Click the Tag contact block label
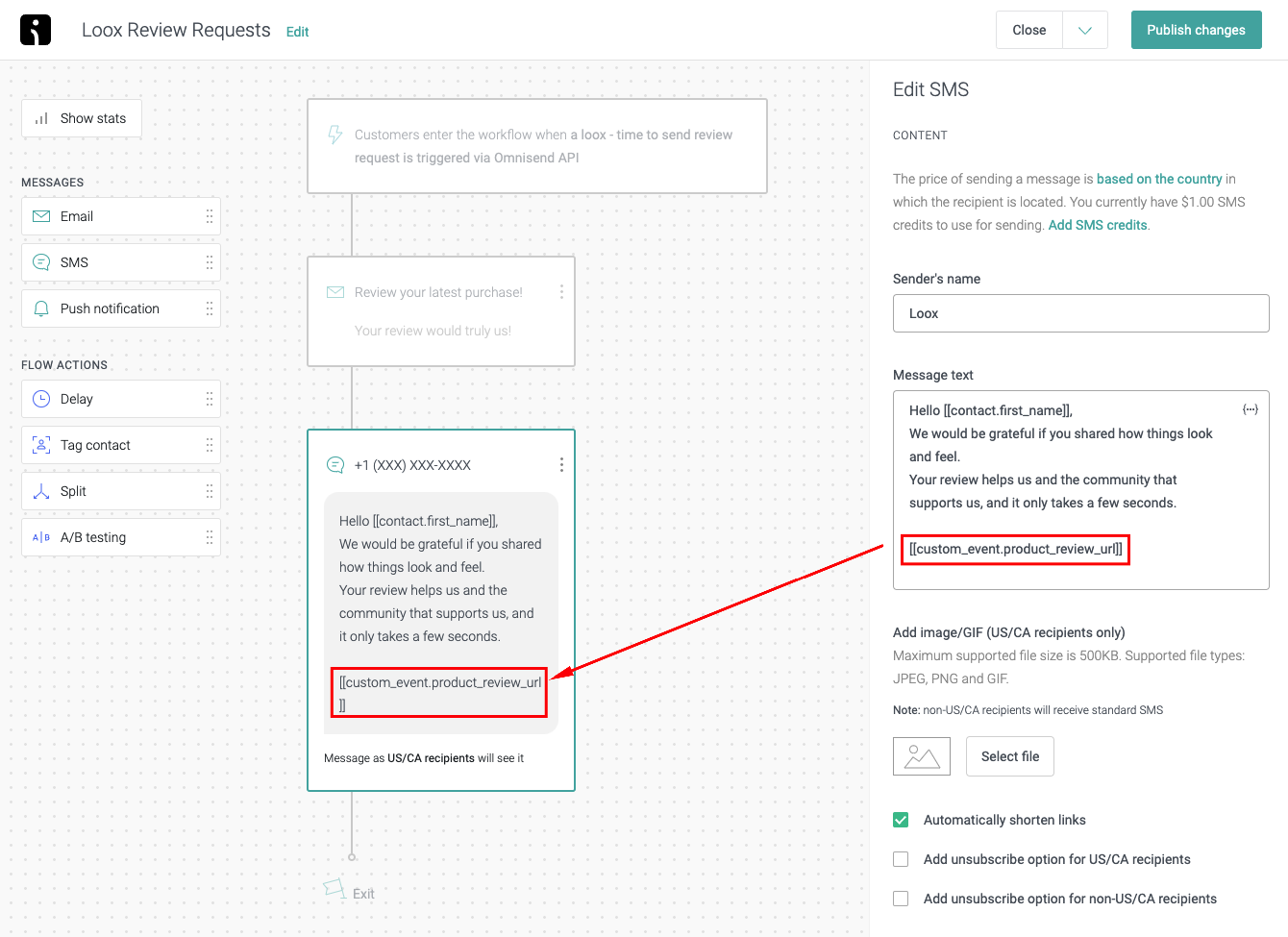The height and width of the screenshot is (937, 1288). click(x=95, y=445)
